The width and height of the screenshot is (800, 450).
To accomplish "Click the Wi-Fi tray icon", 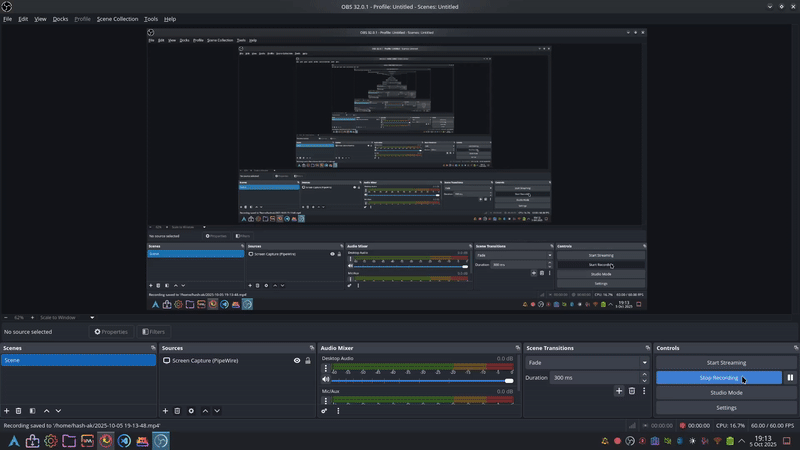I will pos(718,441).
